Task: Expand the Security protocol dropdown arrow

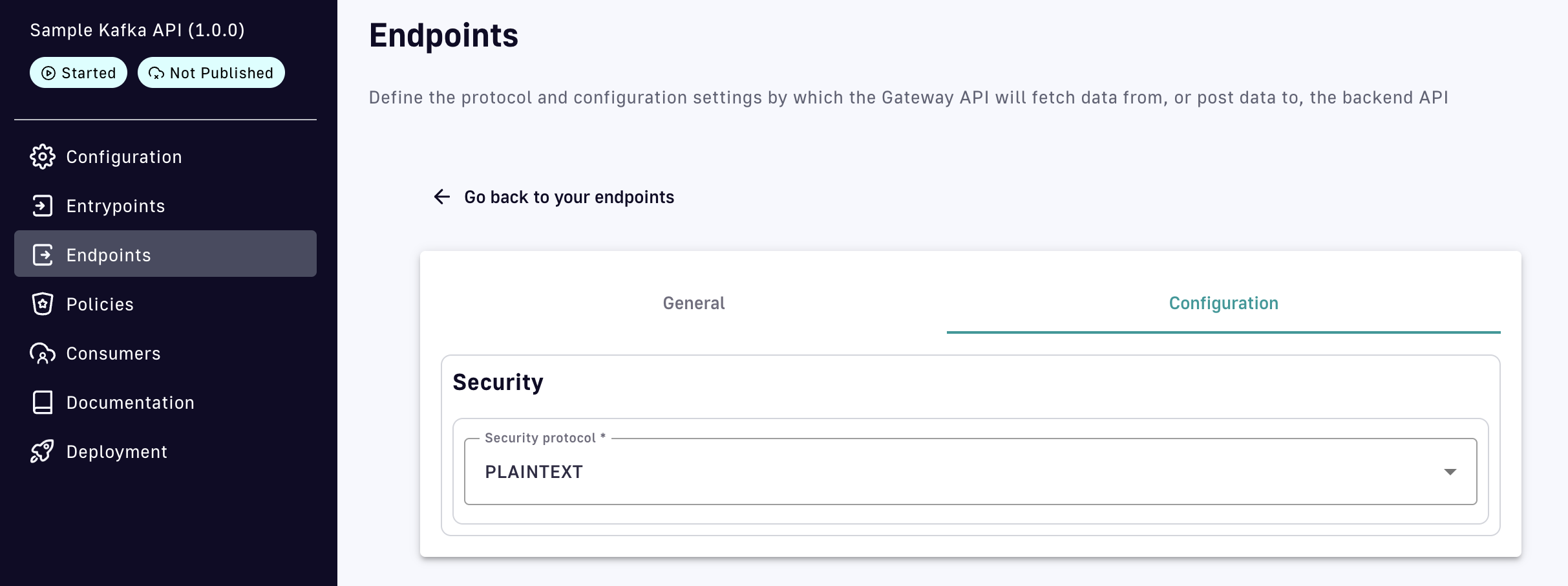Action: [x=1450, y=472]
